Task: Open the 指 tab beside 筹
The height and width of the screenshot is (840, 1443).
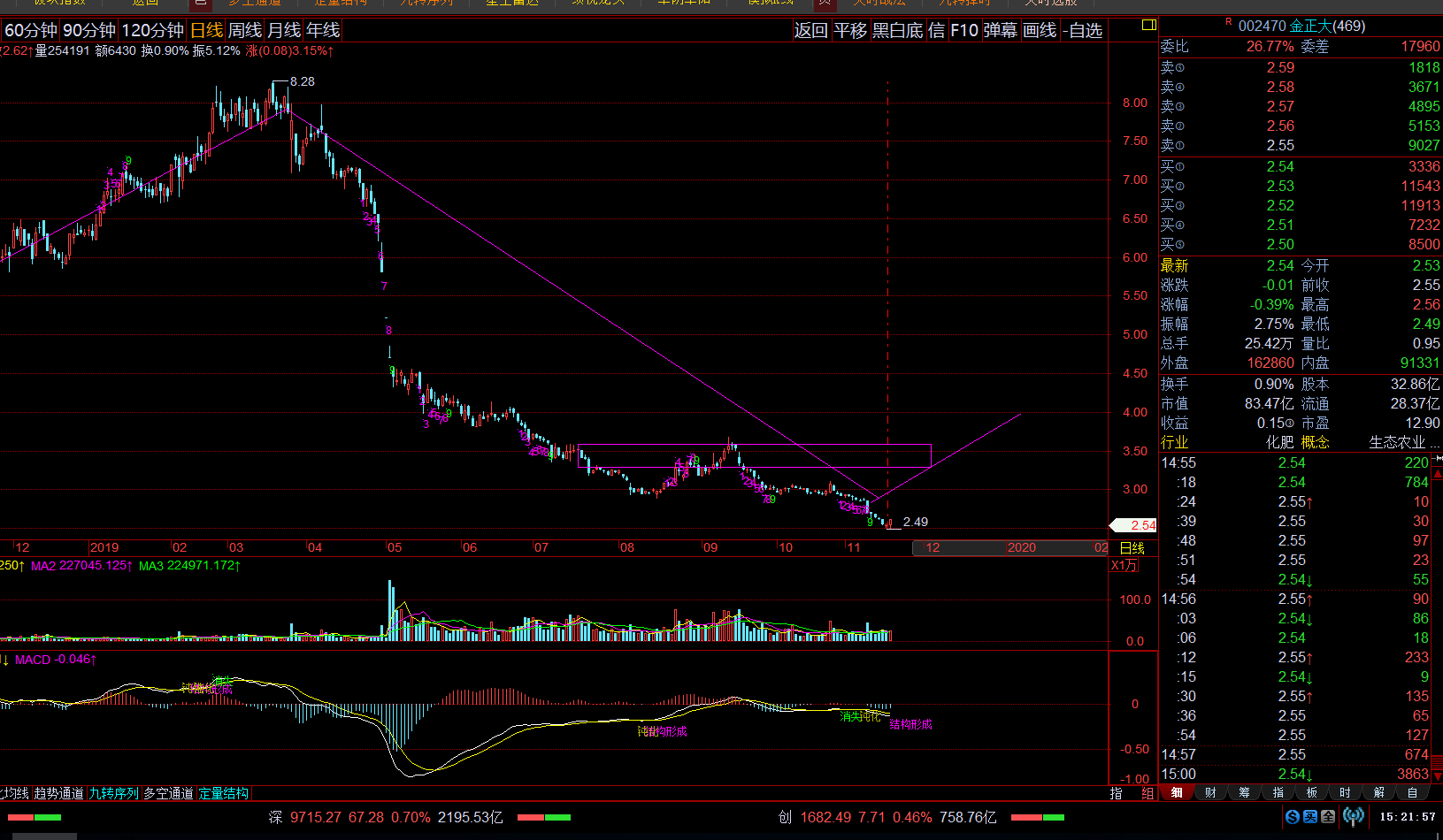Action: click(x=1278, y=792)
